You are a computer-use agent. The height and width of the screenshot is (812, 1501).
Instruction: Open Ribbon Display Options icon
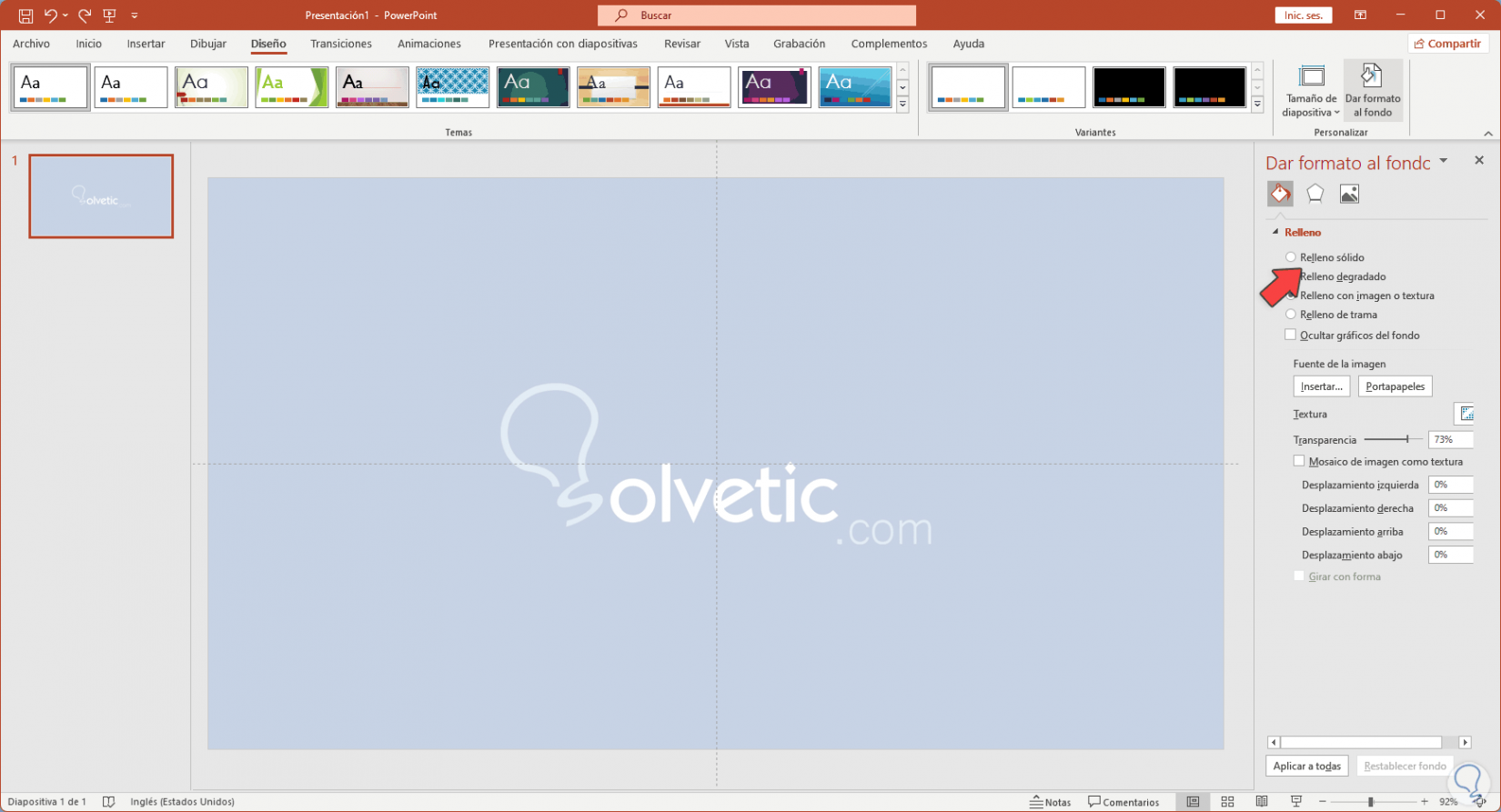point(1360,15)
